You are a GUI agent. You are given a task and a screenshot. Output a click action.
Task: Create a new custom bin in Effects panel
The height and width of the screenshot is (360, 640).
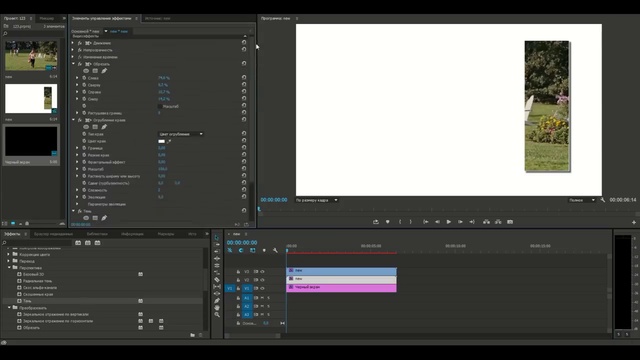[x=192, y=335]
